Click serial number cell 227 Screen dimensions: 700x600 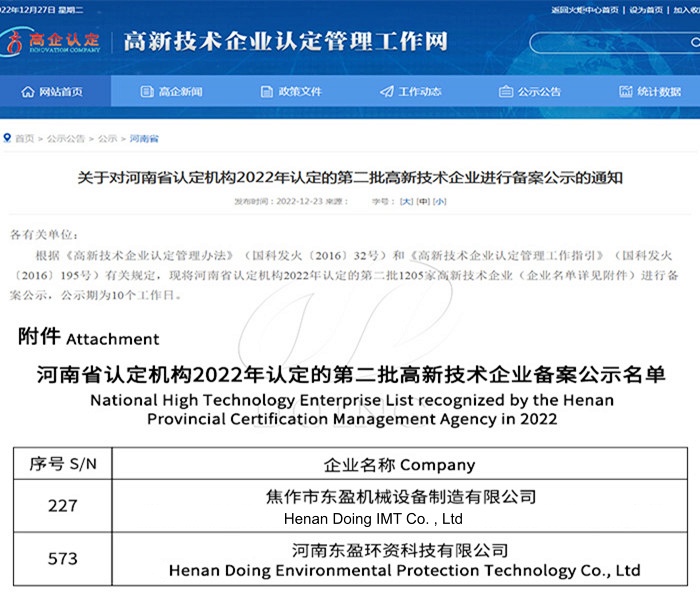tap(62, 506)
